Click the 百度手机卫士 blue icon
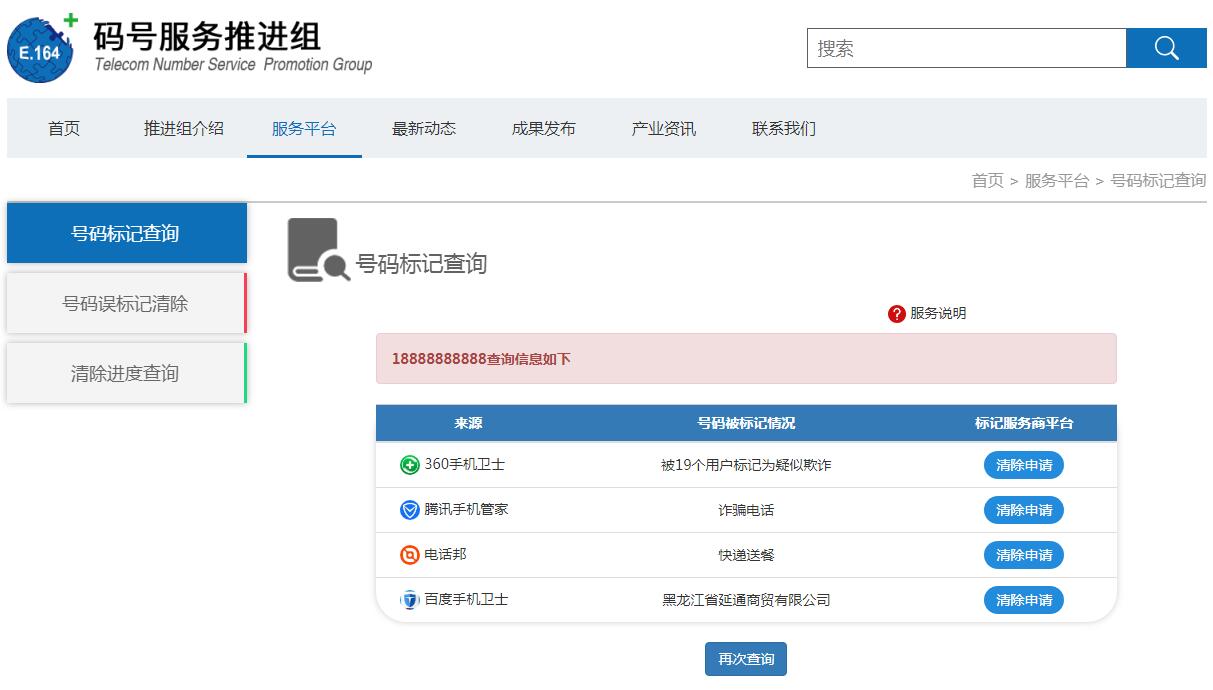The image size is (1213, 690). [409, 600]
